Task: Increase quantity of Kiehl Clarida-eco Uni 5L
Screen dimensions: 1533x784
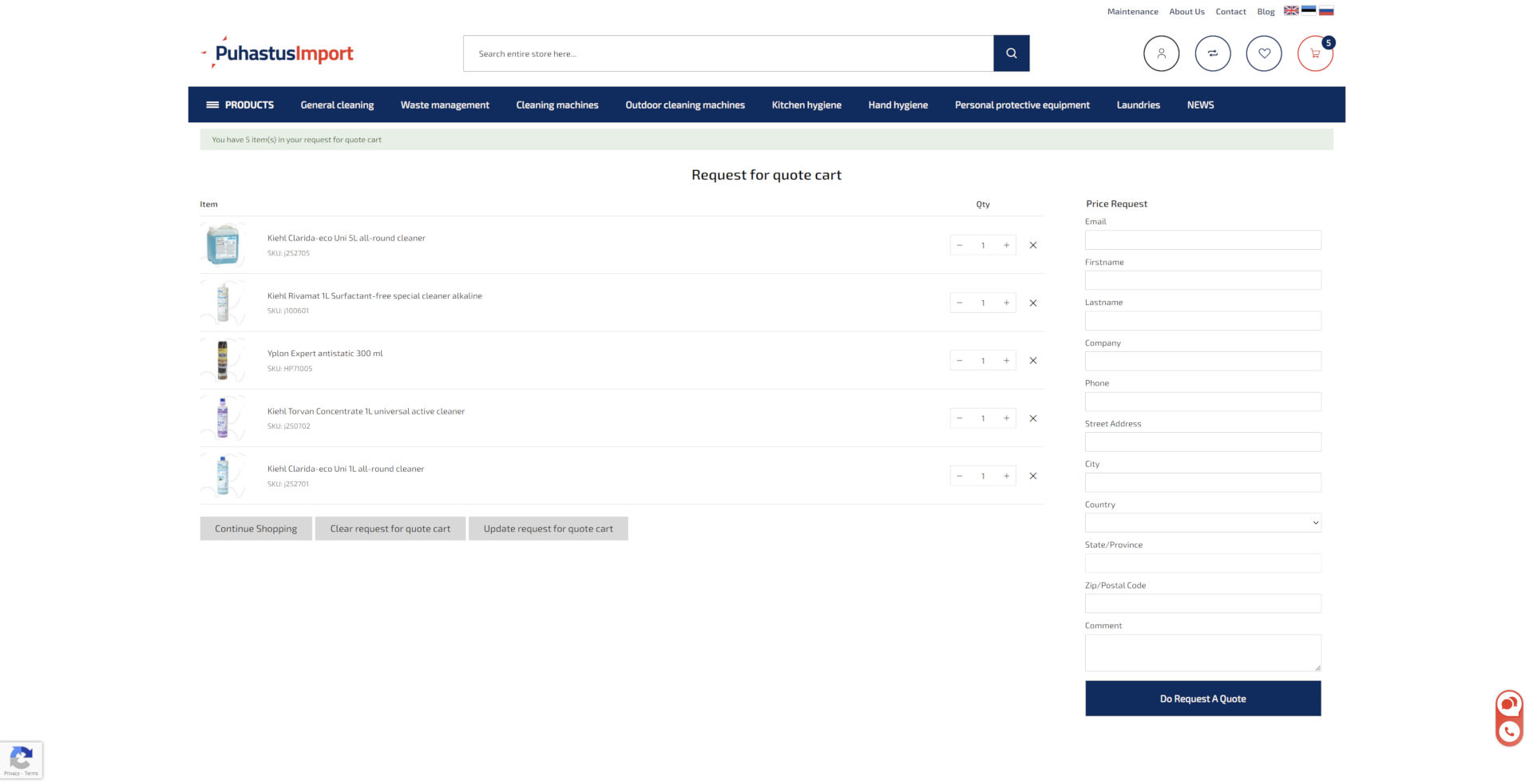Action: (x=1006, y=245)
